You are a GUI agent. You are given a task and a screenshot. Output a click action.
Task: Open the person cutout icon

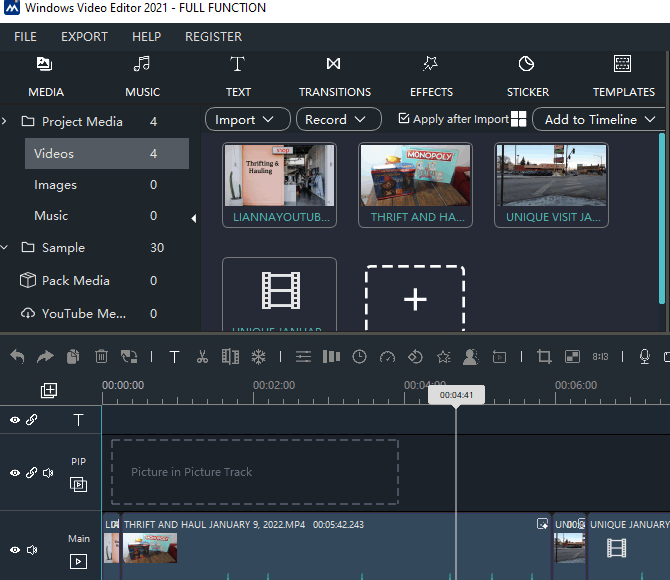(x=471, y=356)
